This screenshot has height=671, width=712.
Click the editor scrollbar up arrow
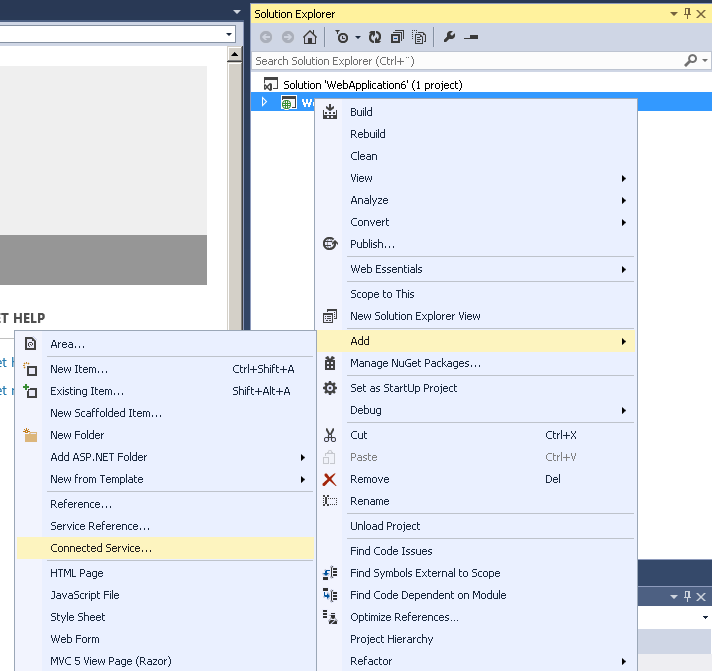pos(233,54)
